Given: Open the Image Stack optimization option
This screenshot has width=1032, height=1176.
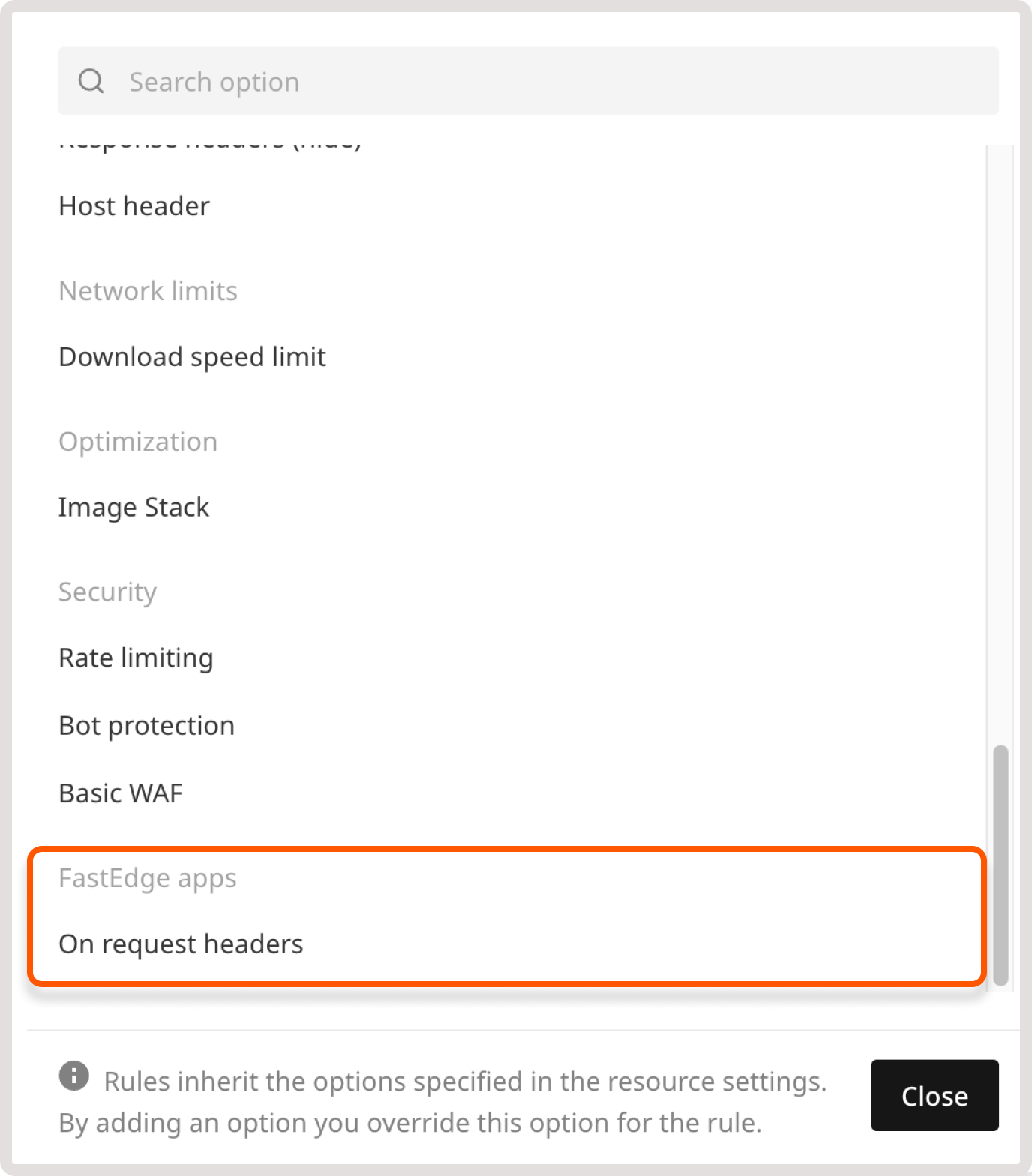Looking at the screenshot, I should coord(134,507).
